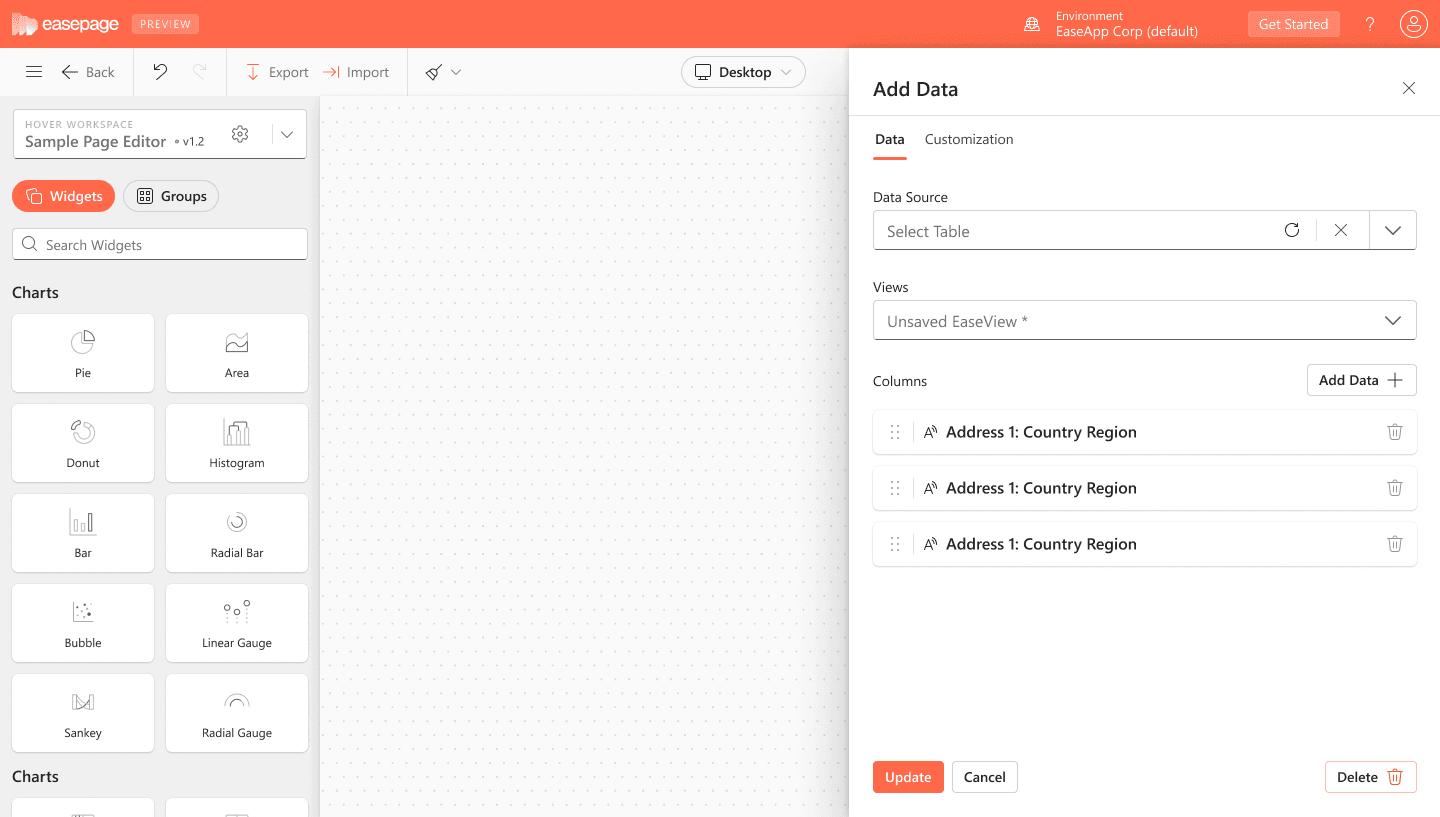Select the Linear Gauge widget

pyautogui.click(x=237, y=623)
